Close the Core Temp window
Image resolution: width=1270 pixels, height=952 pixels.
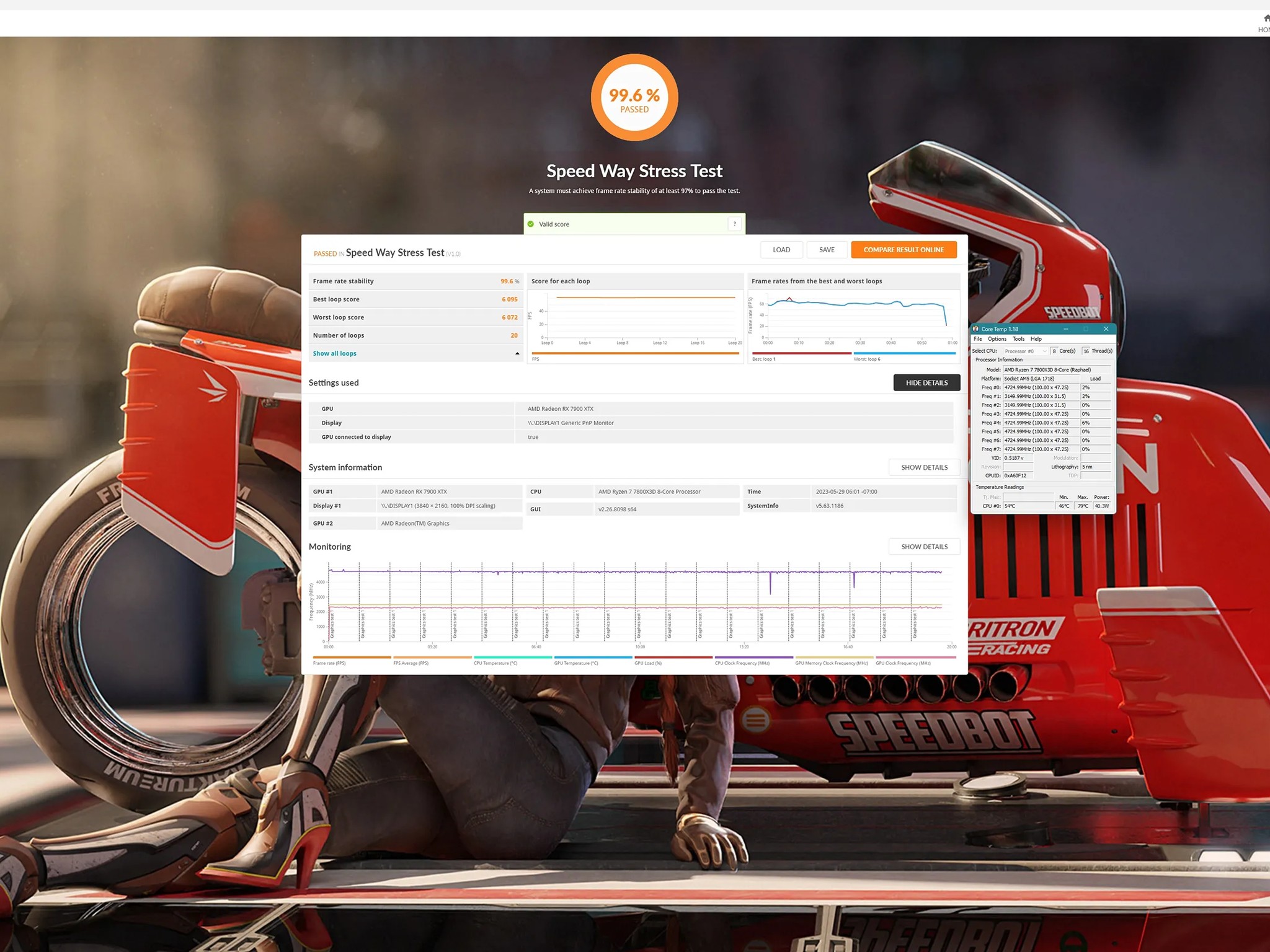(x=1106, y=329)
